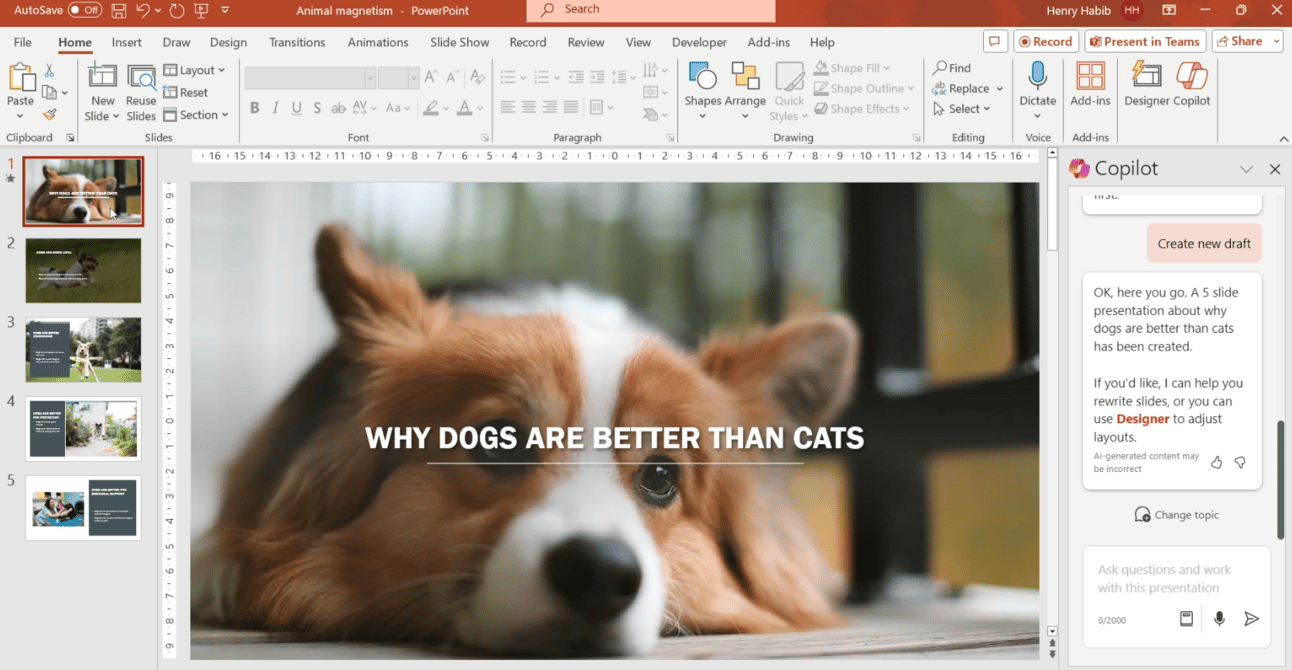Toggle the AutoSave switch

click(x=85, y=10)
